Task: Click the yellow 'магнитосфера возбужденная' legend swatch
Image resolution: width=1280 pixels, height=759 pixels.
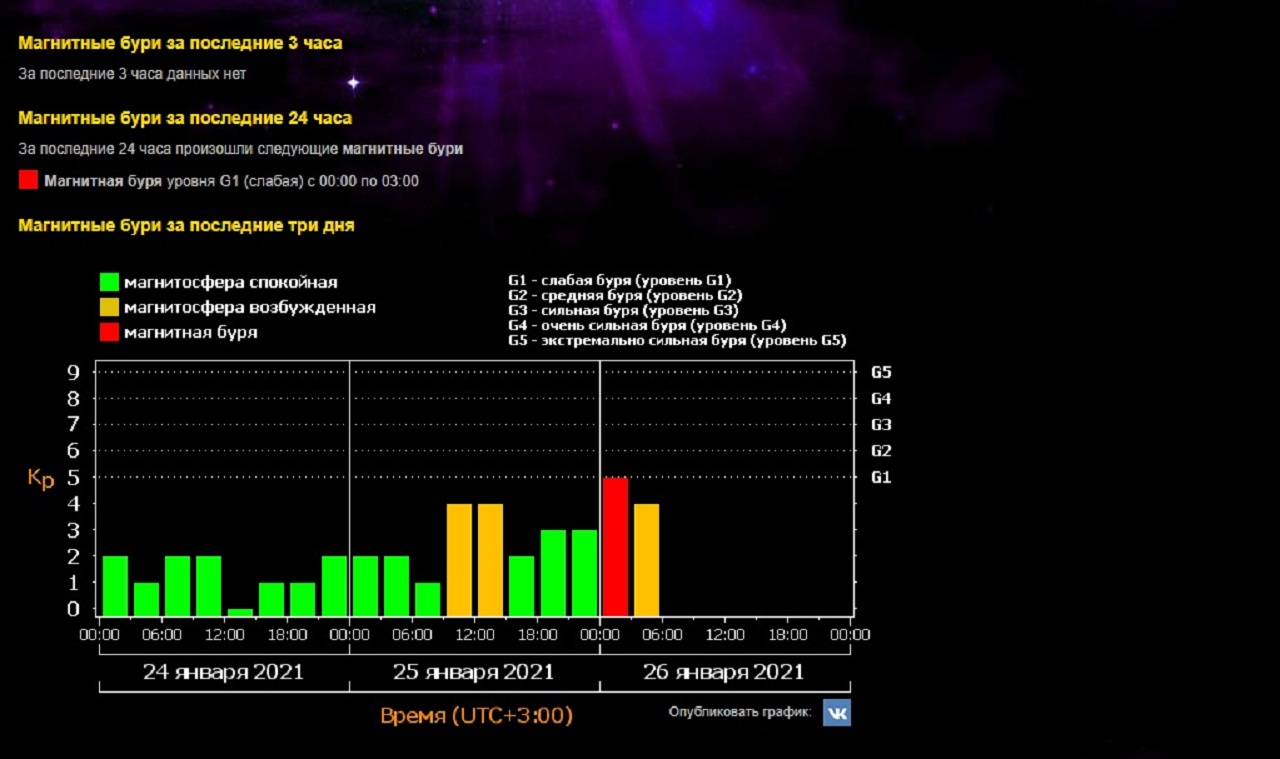Action: click(x=109, y=307)
